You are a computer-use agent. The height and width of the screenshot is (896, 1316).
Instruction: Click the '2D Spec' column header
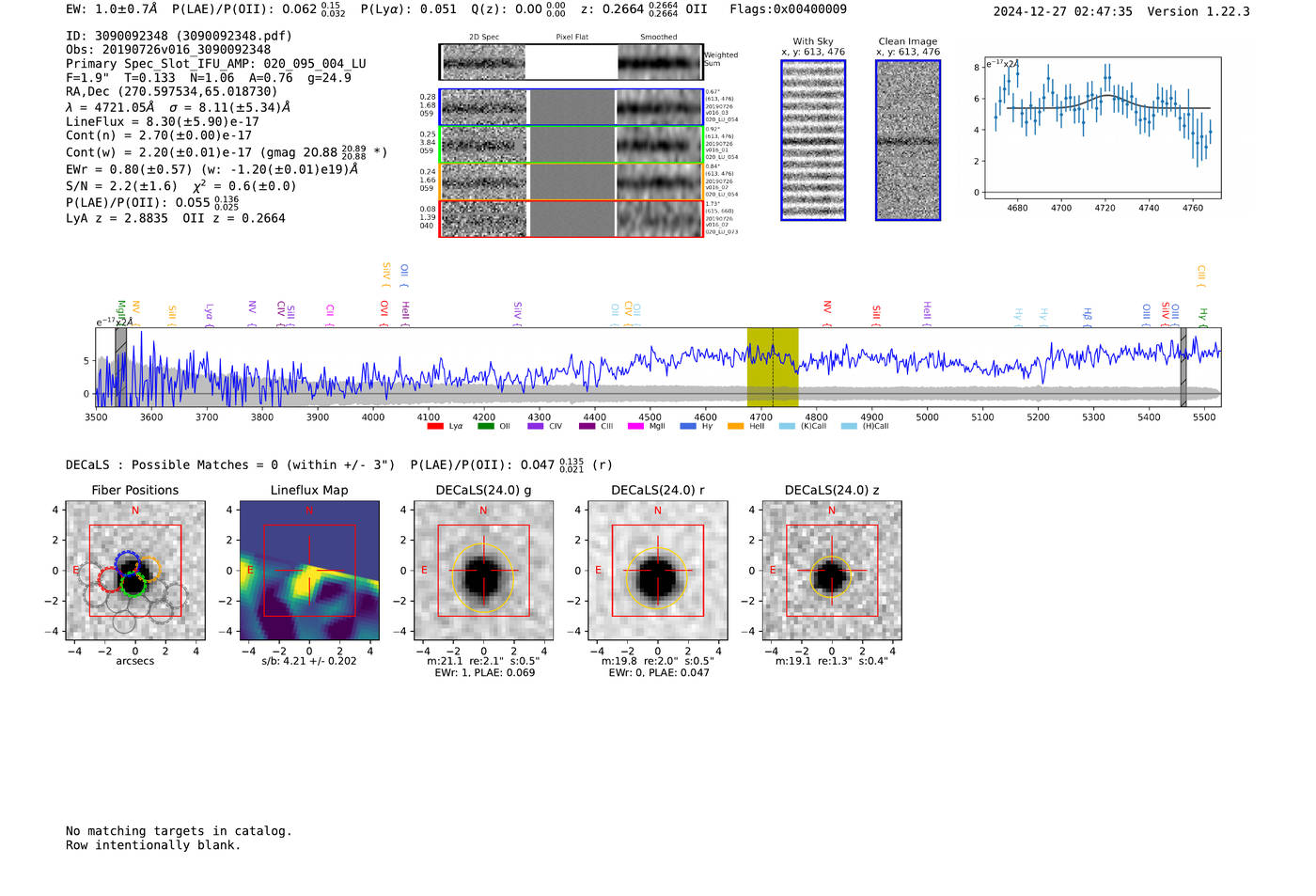coord(484,37)
